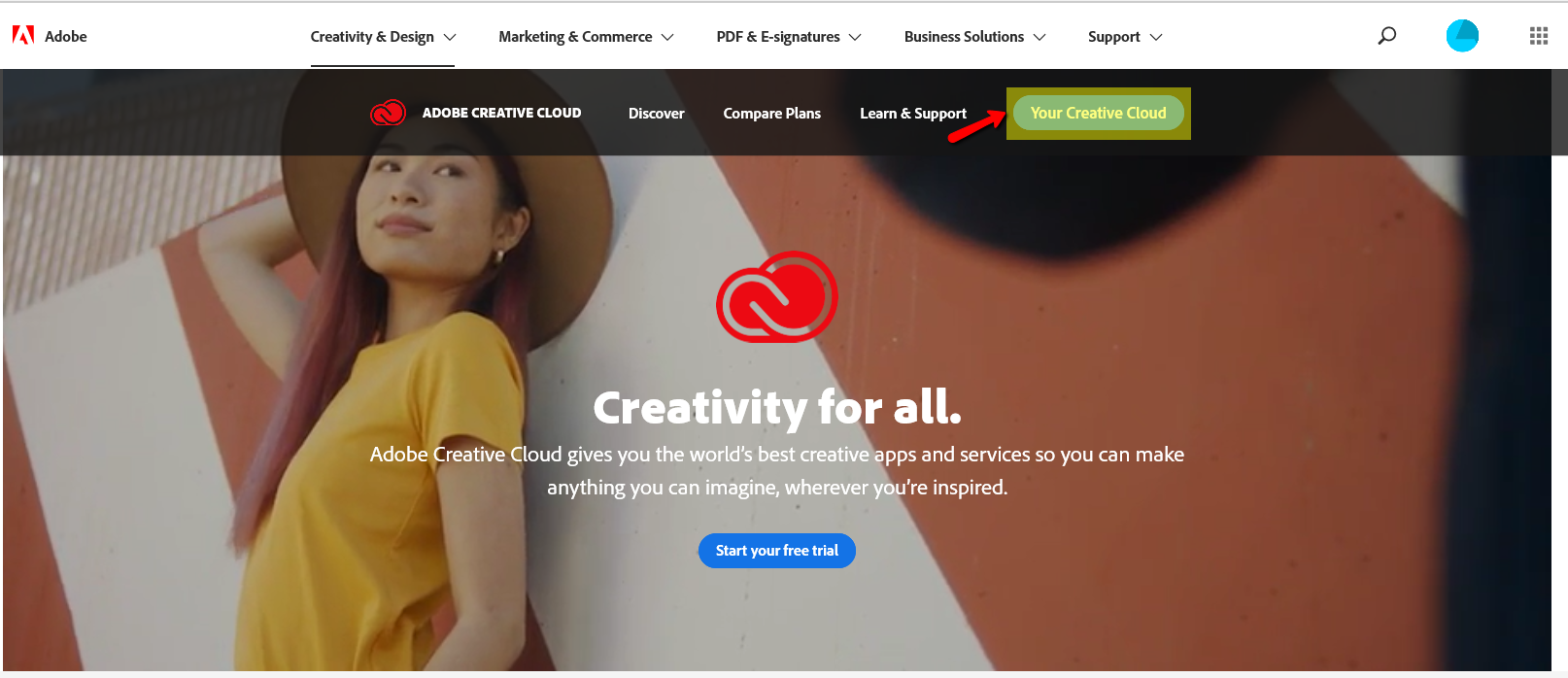The image size is (1568, 678).
Task: Click the Creative Cloud logo in sub-navigation
Action: (388, 113)
